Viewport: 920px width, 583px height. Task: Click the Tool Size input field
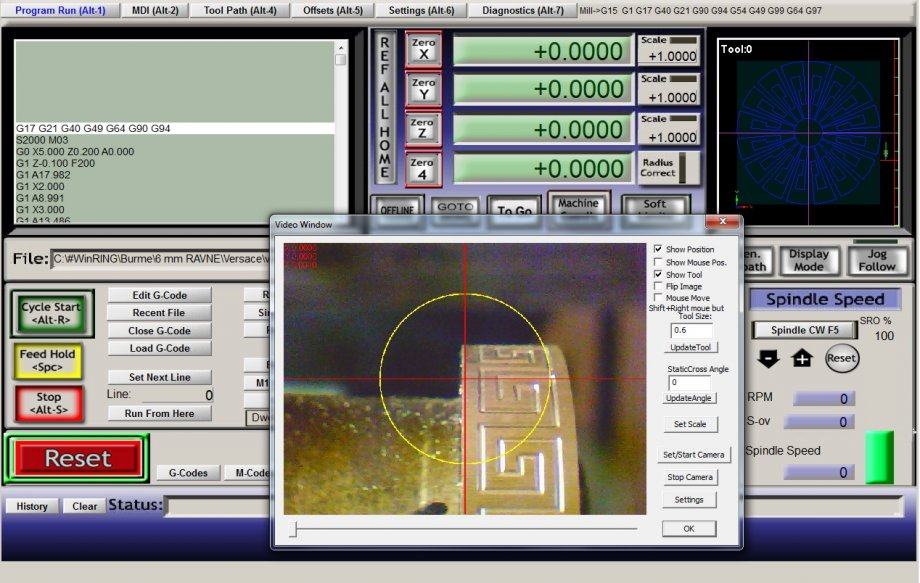click(x=691, y=330)
